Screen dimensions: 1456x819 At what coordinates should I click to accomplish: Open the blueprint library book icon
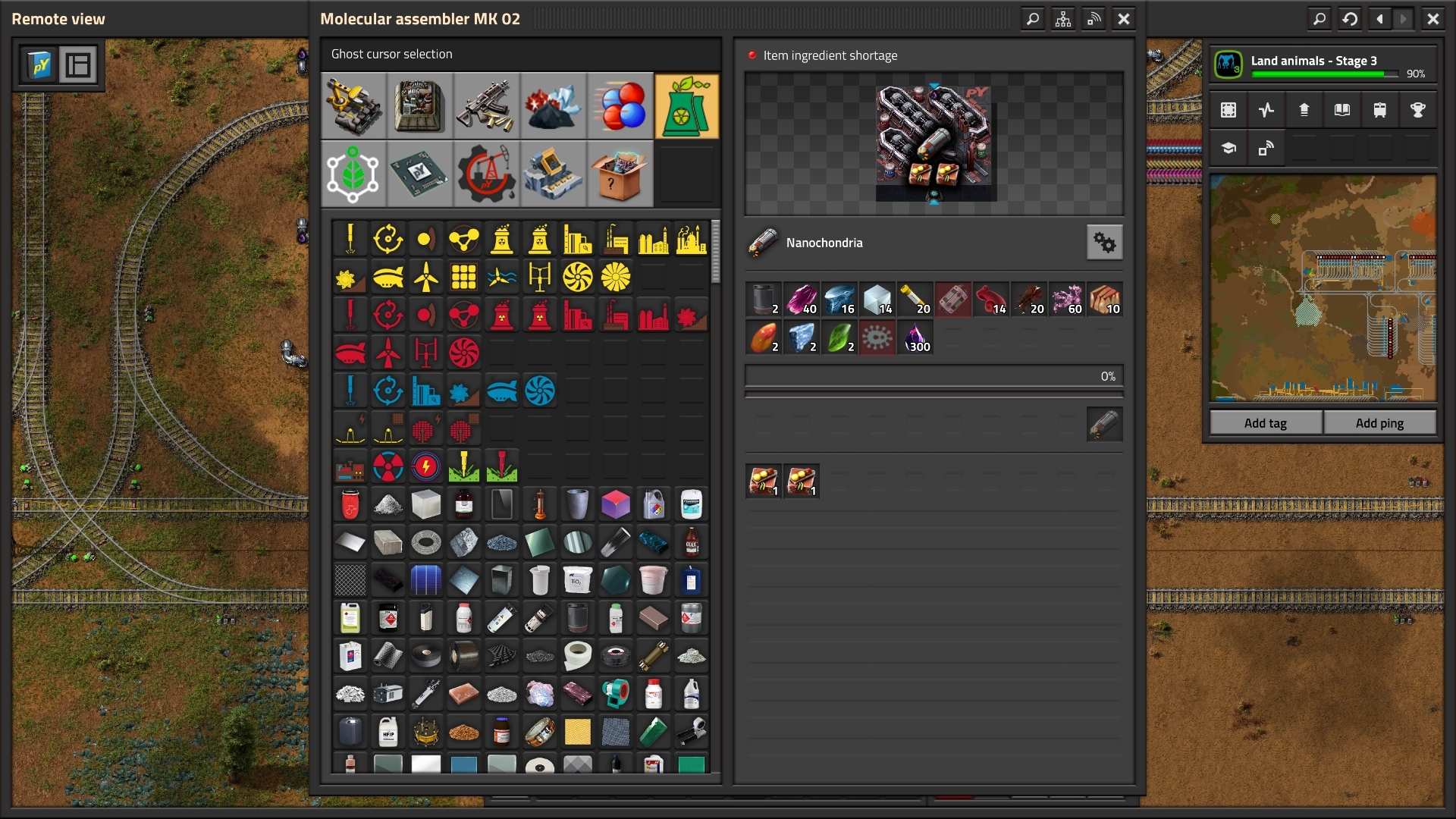[1341, 110]
